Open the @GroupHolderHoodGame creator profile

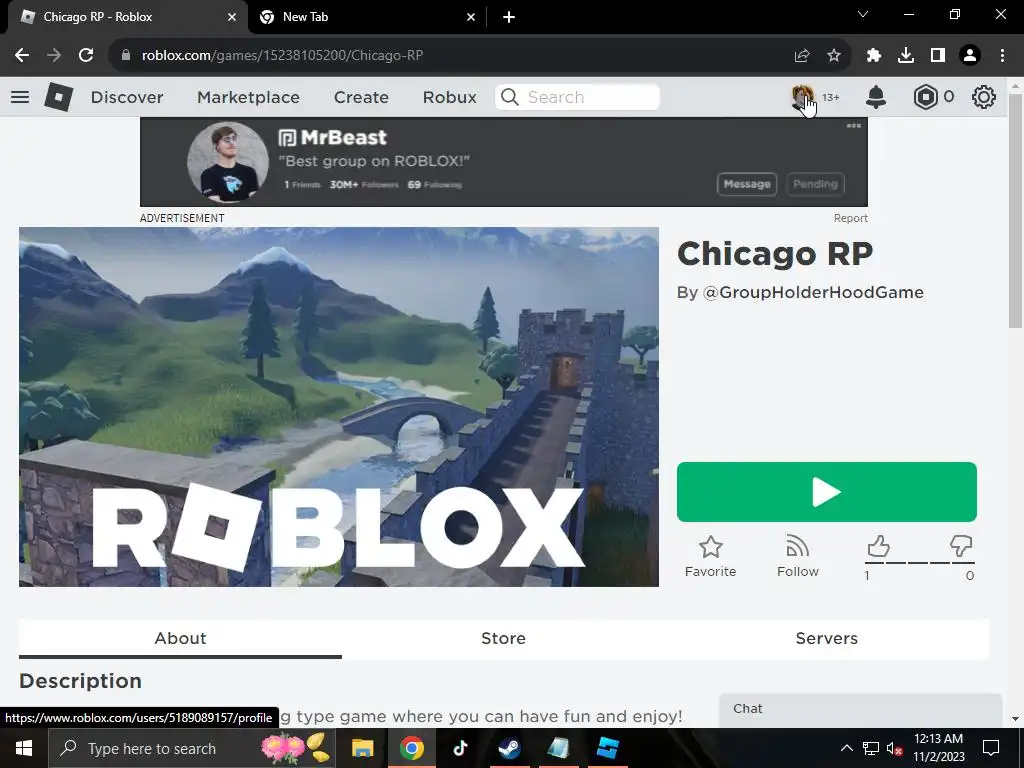click(x=812, y=293)
